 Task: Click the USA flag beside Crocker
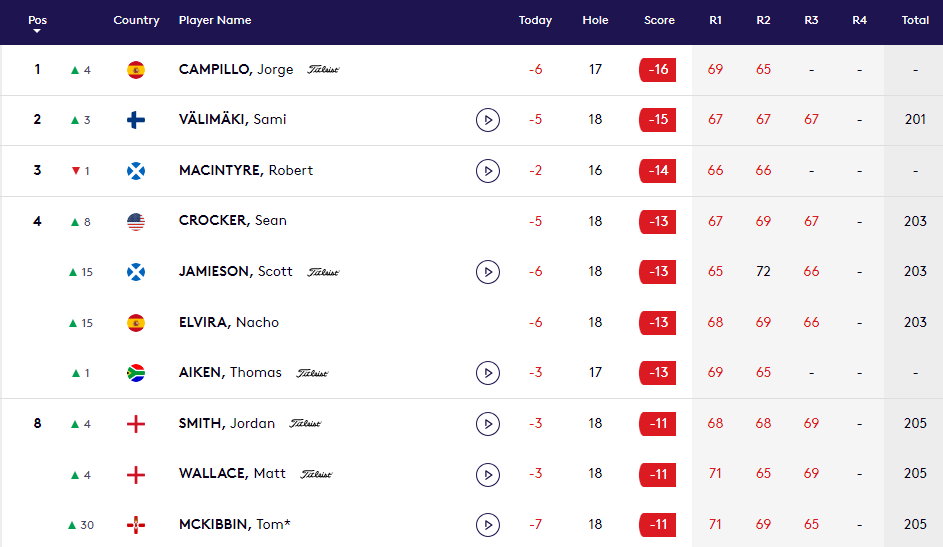point(136,221)
